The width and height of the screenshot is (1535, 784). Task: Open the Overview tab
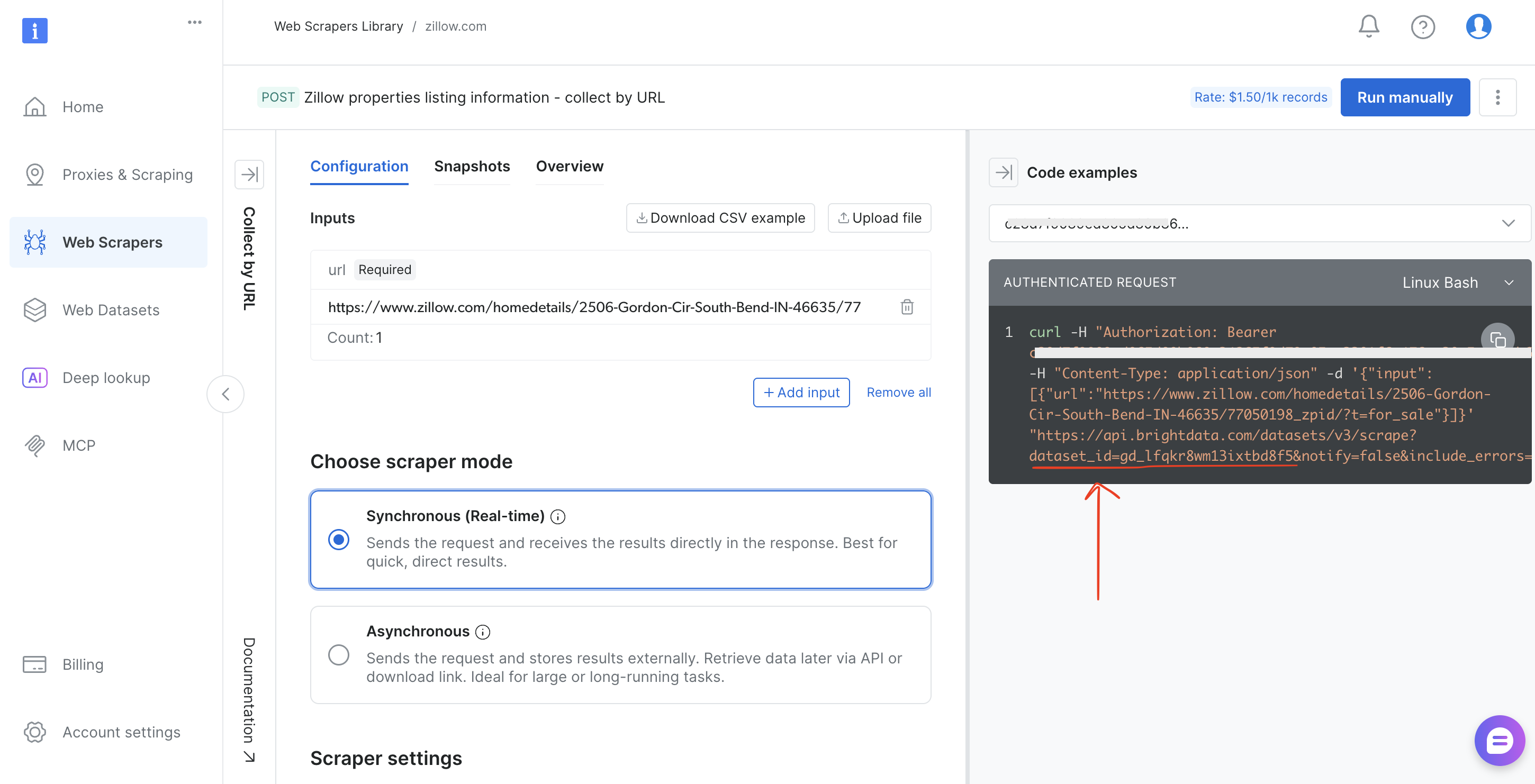(569, 166)
